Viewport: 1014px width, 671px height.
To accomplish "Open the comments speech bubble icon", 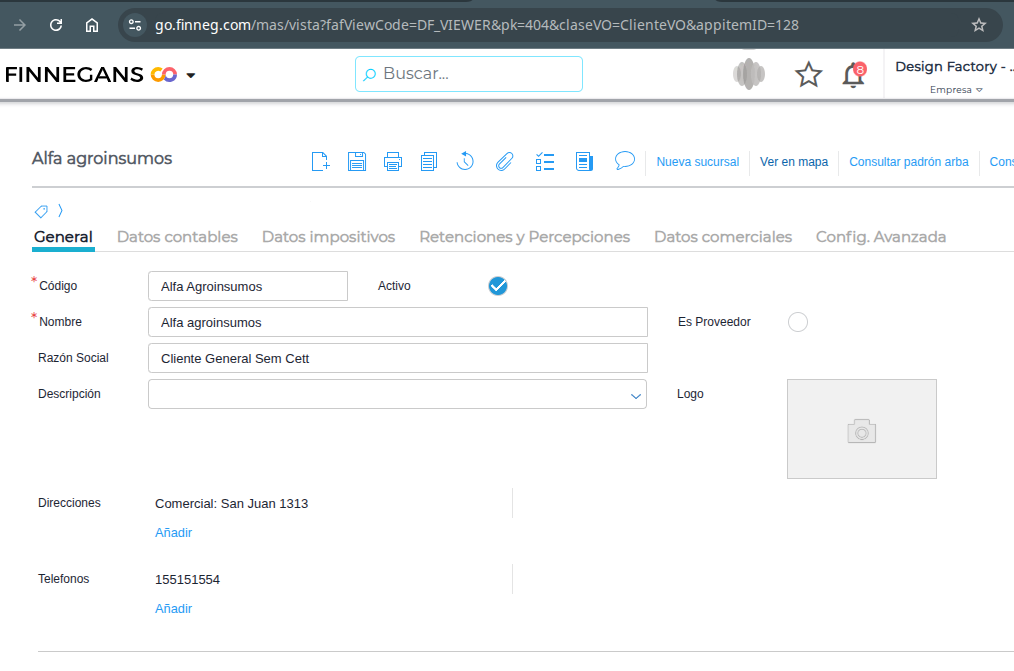I will (x=625, y=160).
